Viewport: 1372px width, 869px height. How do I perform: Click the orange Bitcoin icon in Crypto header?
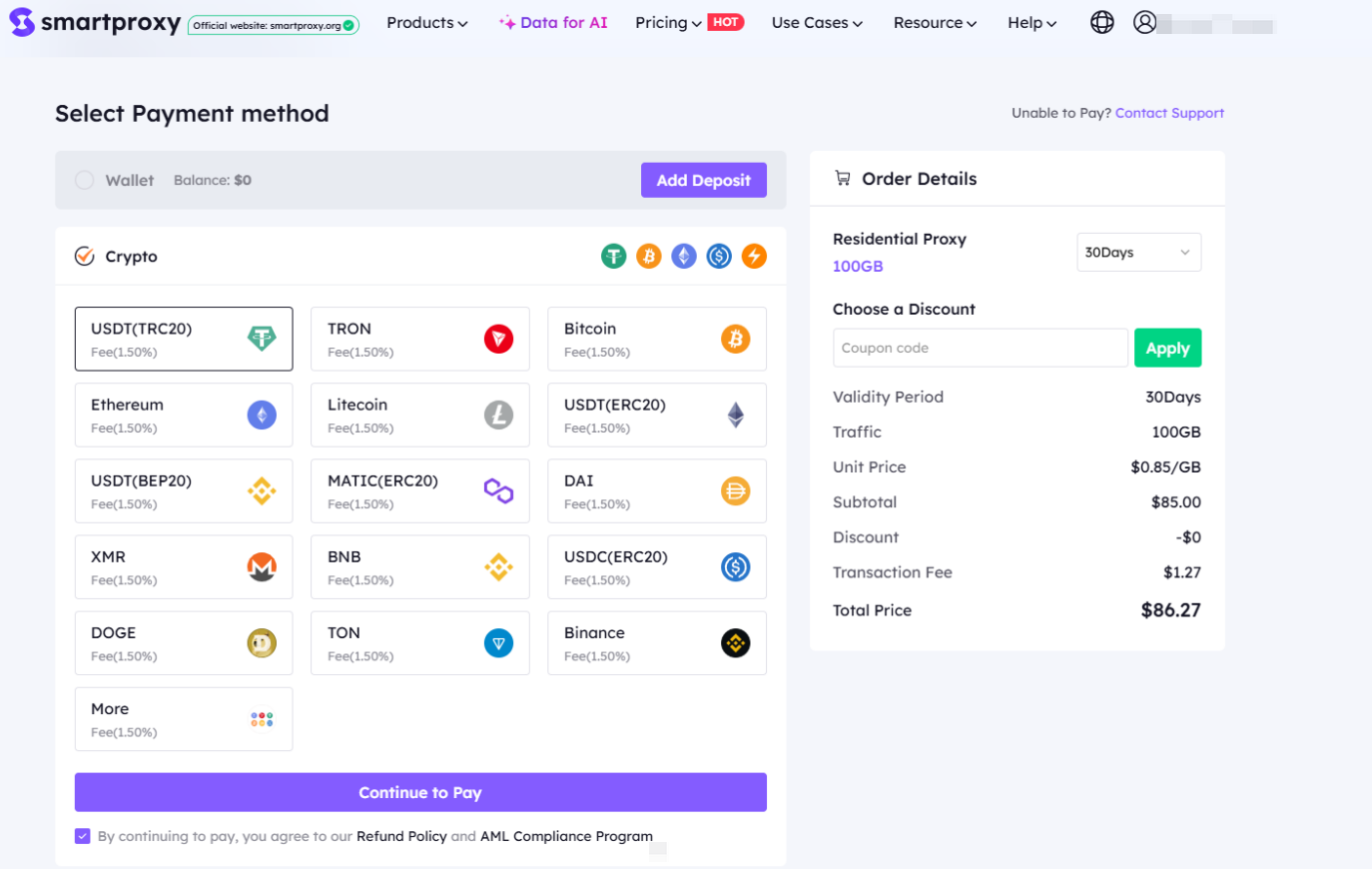649,257
